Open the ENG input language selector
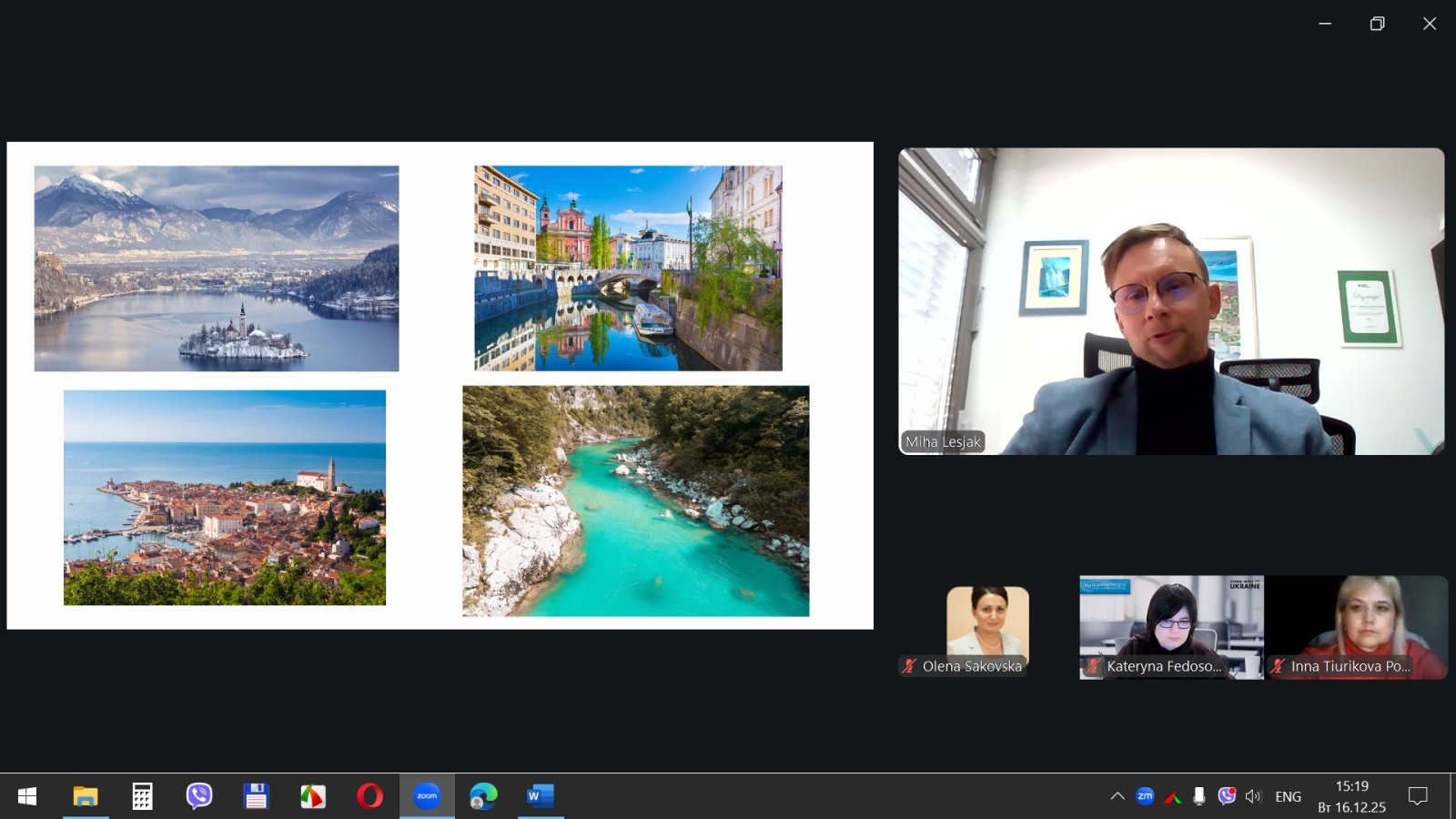Screen dimensions: 1456x819 coord(1288,797)
